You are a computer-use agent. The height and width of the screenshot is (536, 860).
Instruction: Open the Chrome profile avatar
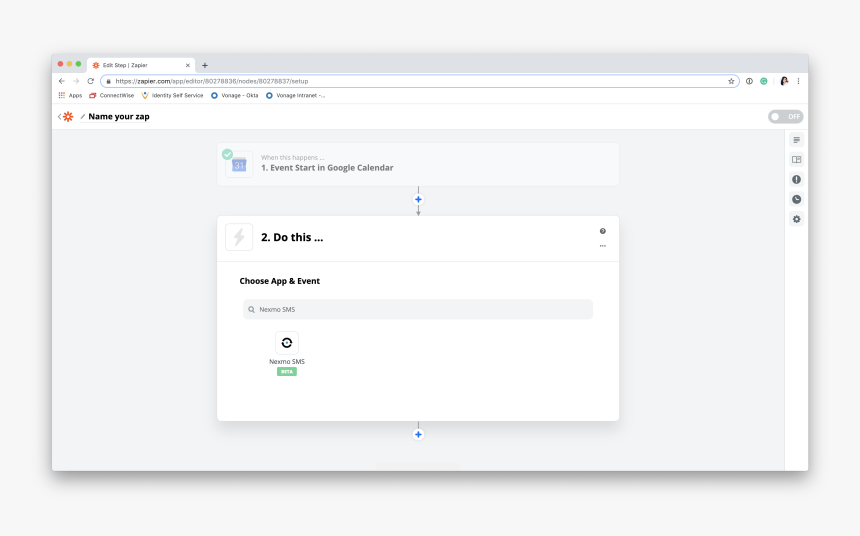click(784, 81)
